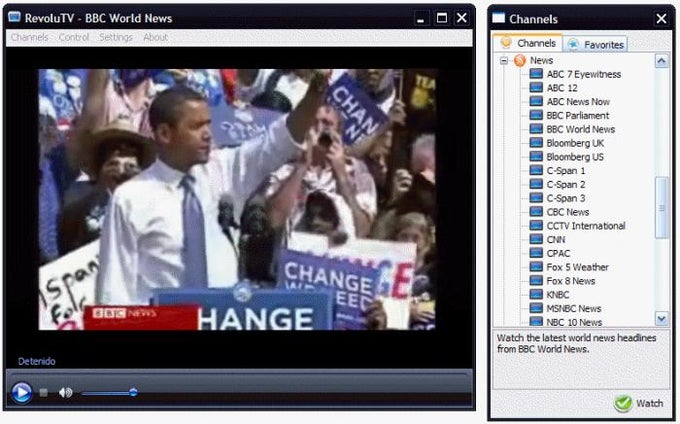Image resolution: width=680 pixels, height=424 pixels.
Task: Select the MSNBC News label
Action: click(574, 309)
